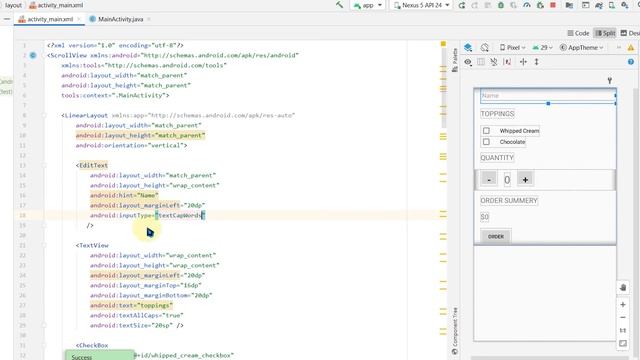640x360 pixels.
Task: Click the yellow warning triangle icon
Action: click(631, 48)
